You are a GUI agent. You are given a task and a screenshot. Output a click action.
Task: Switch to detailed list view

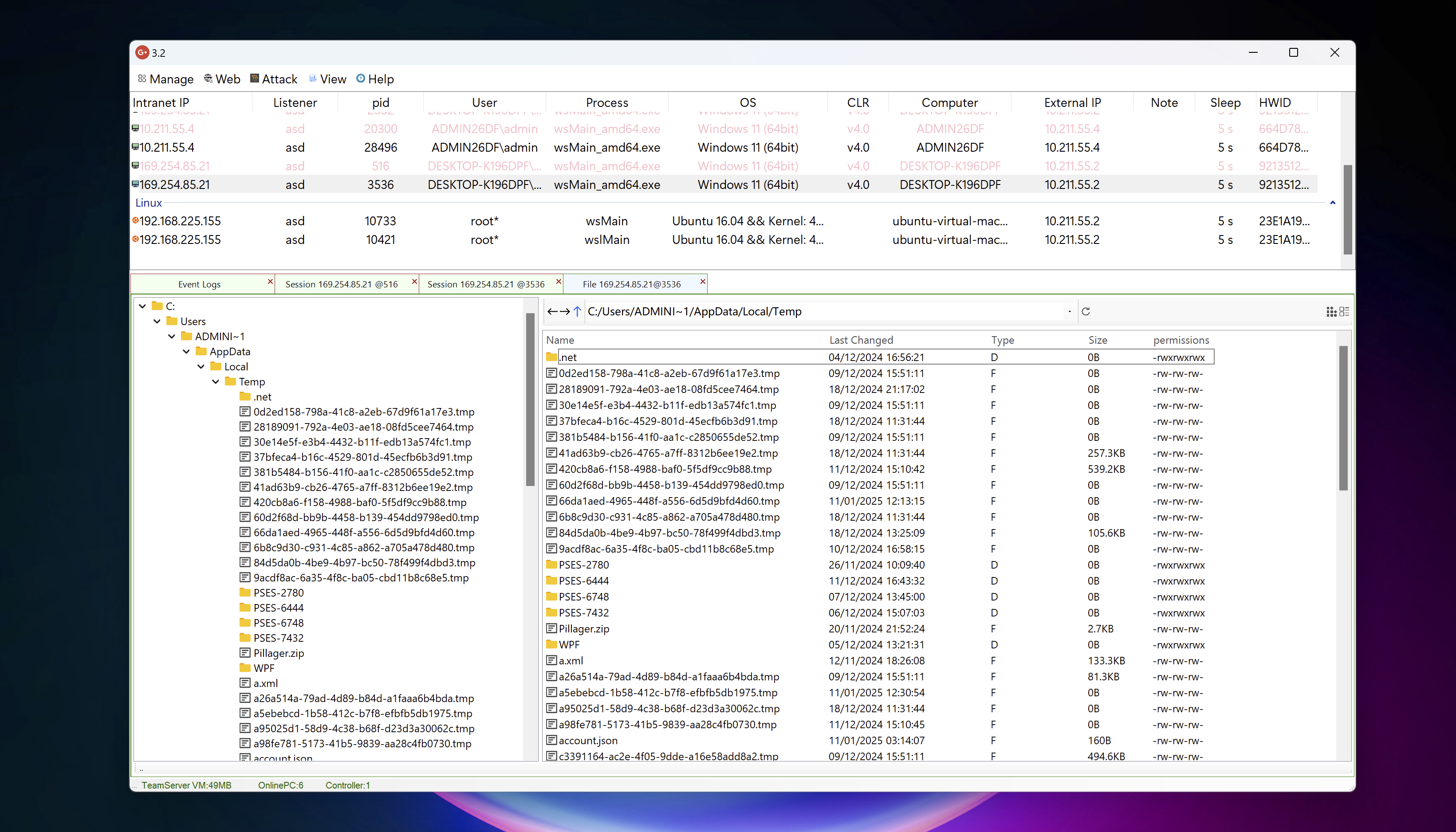point(1344,311)
